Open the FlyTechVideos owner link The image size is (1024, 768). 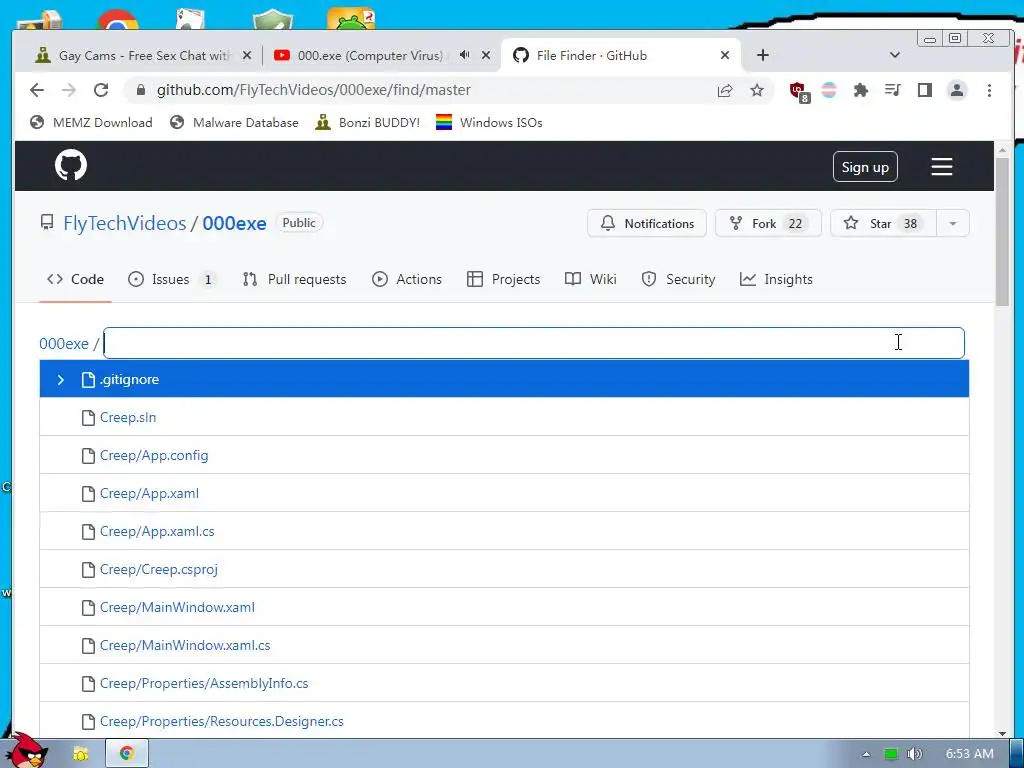pos(125,223)
